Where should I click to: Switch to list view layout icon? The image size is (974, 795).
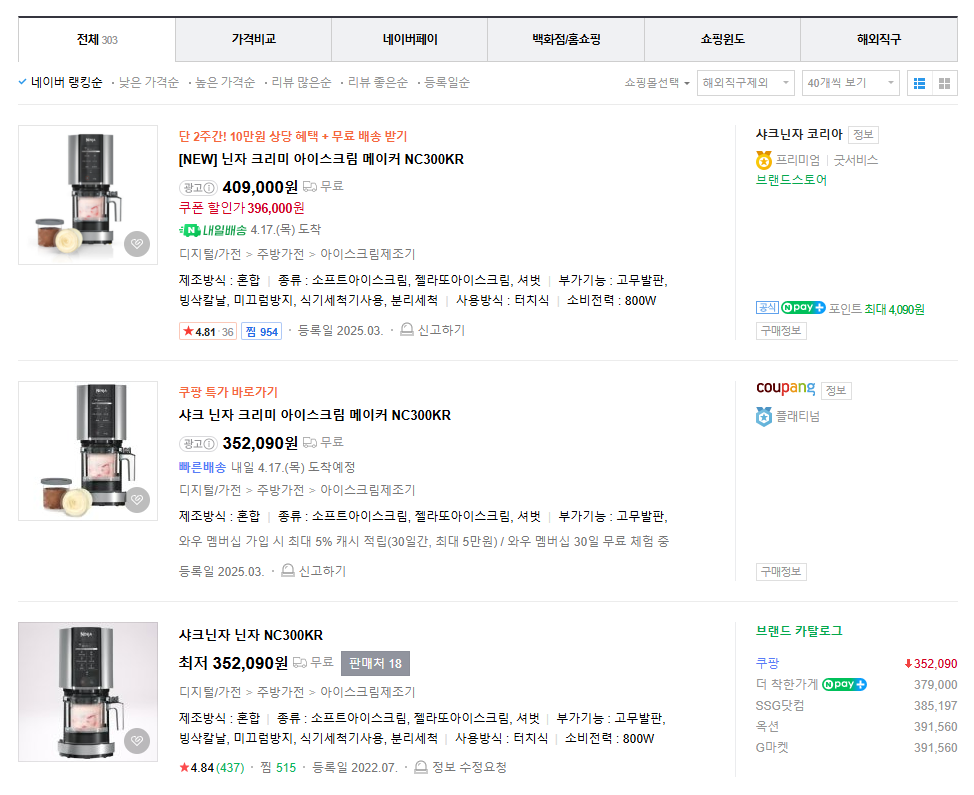[x=920, y=83]
